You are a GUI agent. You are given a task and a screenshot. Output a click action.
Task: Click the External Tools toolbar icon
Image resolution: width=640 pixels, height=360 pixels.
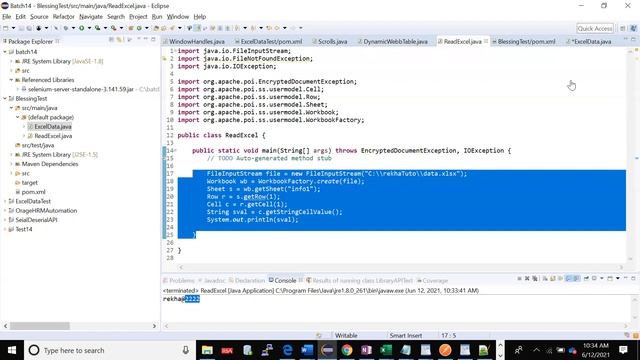(x=113, y=28)
